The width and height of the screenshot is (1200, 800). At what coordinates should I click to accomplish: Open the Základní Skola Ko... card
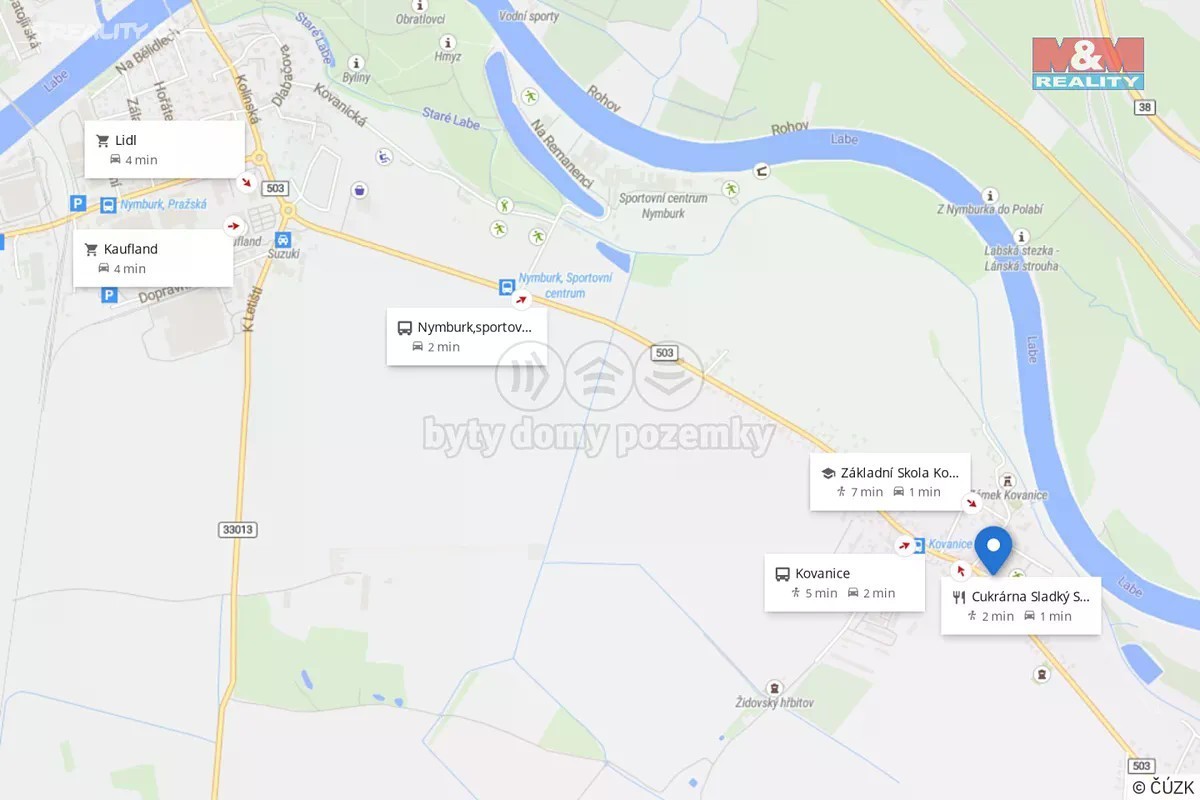click(x=890, y=482)
